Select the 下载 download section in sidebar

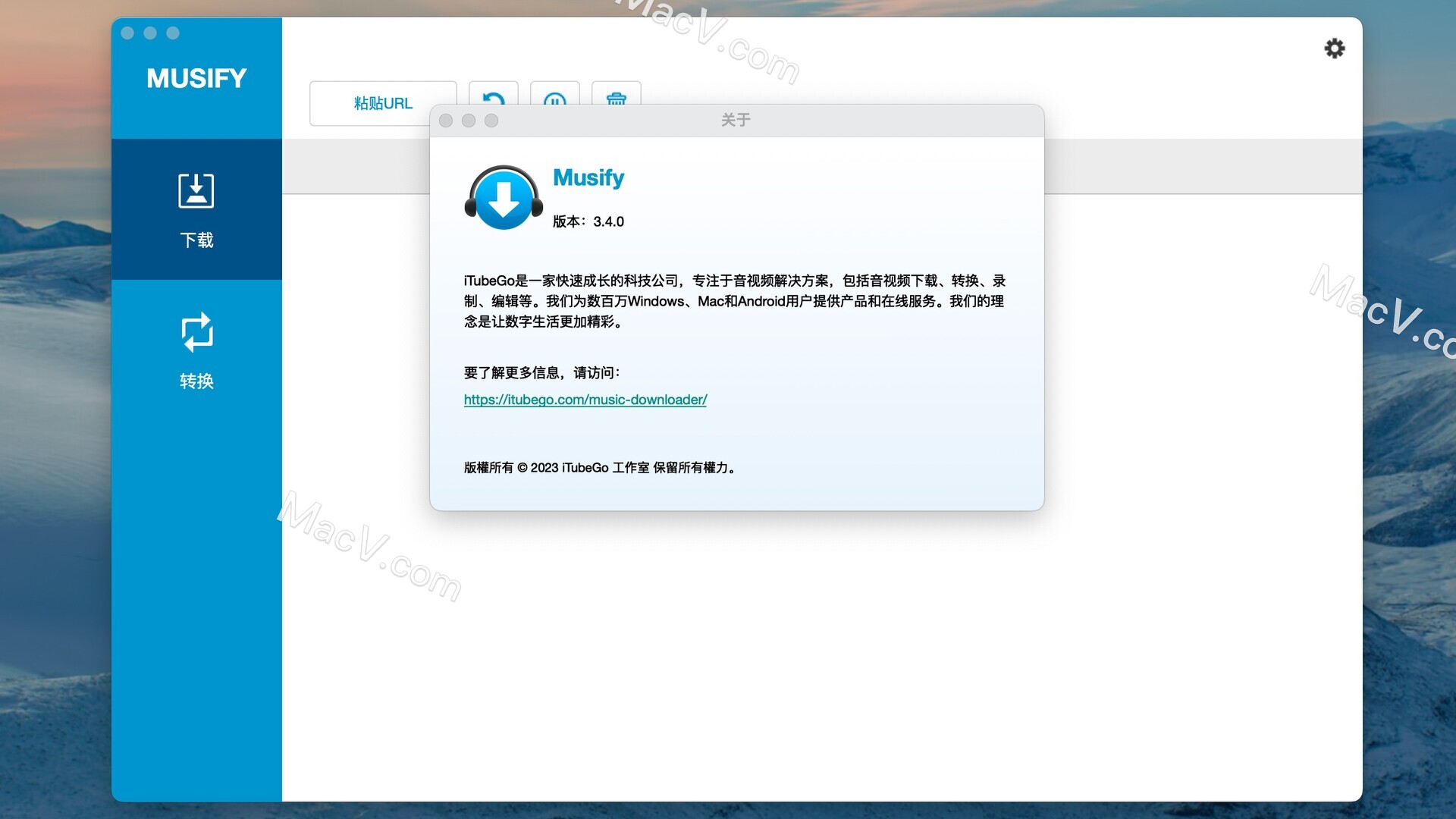196,209
